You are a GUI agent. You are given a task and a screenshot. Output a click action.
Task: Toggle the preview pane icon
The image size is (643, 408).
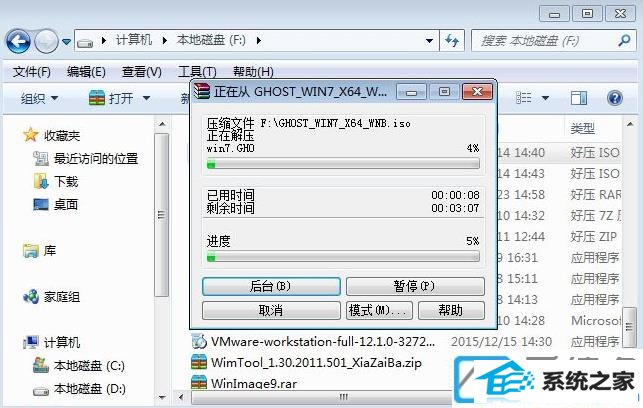pos(579,98)
